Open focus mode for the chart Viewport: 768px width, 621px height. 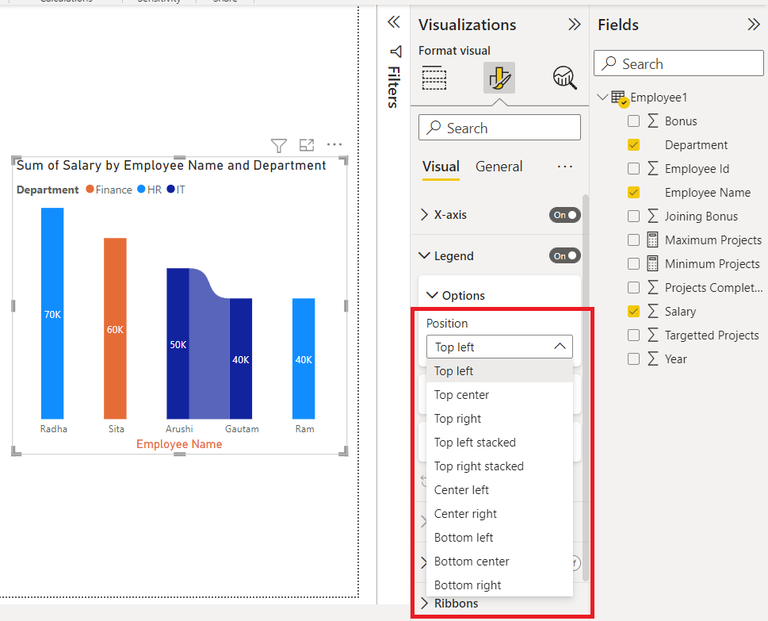pyautogui.click(x=307, y=145)
